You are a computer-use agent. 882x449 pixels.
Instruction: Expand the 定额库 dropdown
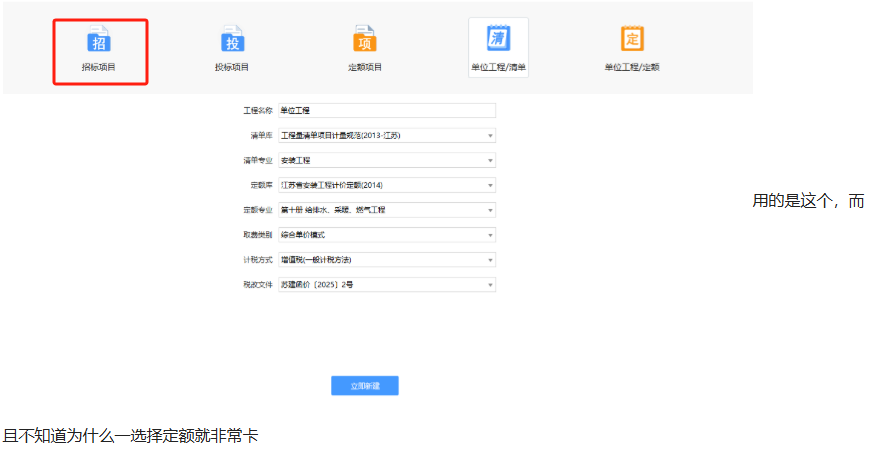(x=387, y=185)
